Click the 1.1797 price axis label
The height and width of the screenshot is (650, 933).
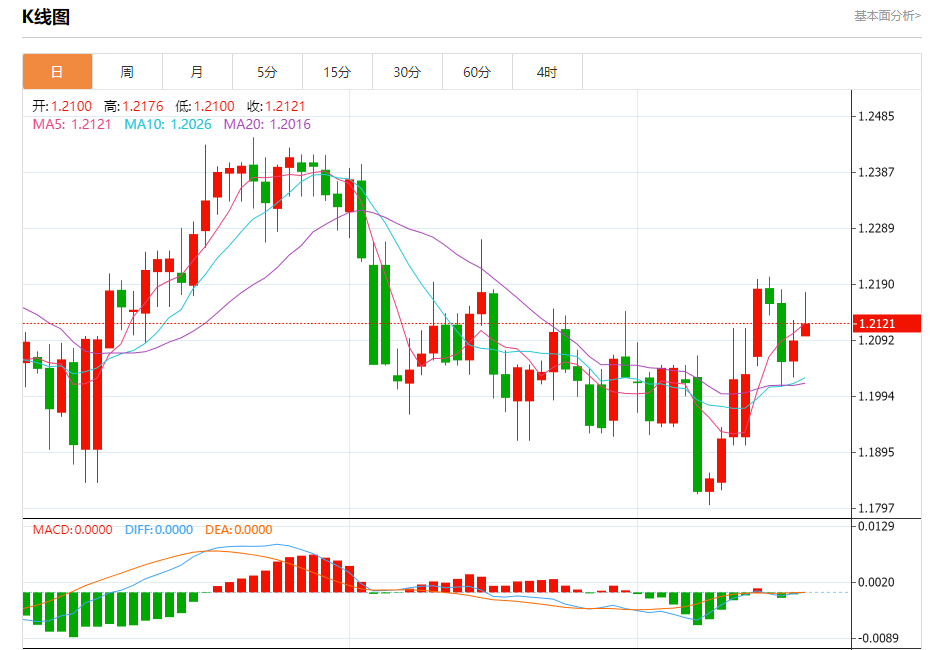[876, 508]
